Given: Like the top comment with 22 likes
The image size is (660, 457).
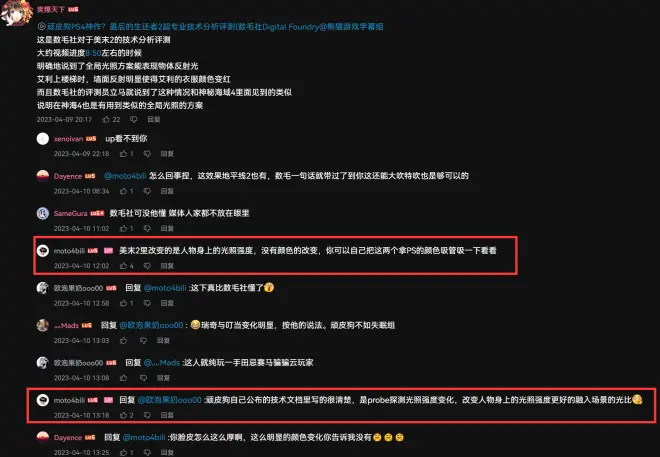Looking at the screenshot, I should click(106, 120).
